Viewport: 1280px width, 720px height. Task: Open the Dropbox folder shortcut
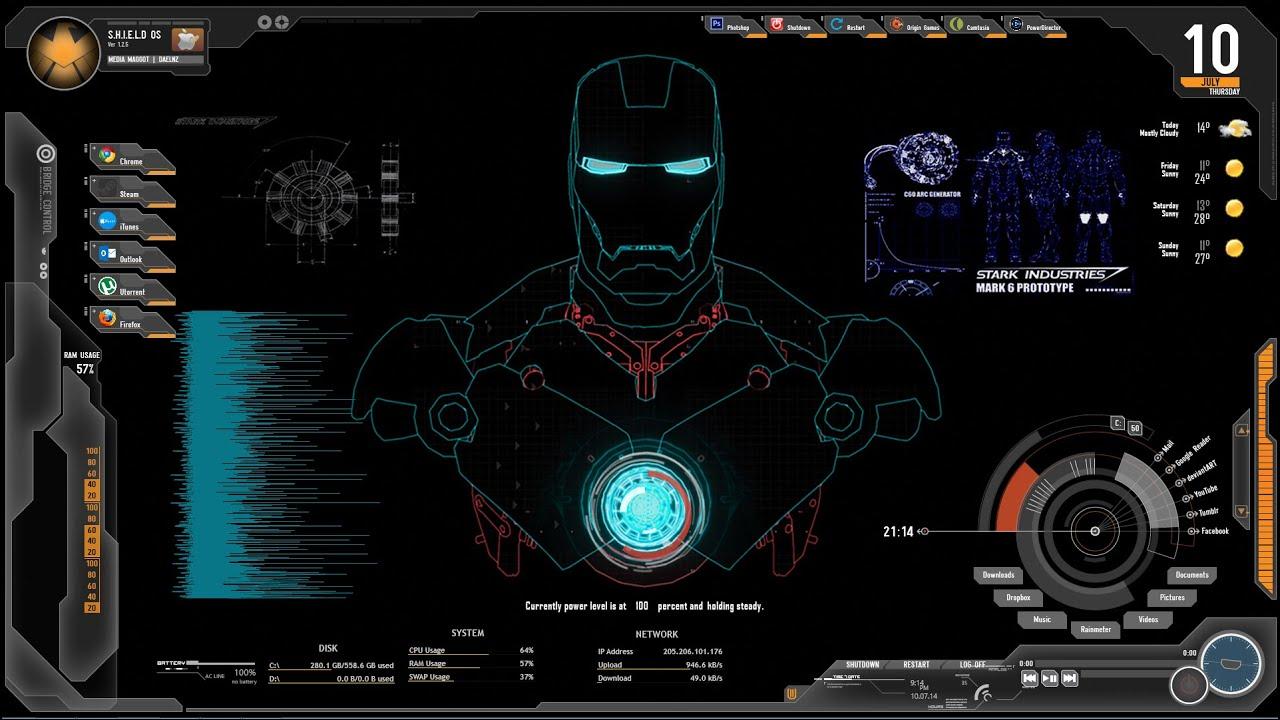tap(1018, 597)
